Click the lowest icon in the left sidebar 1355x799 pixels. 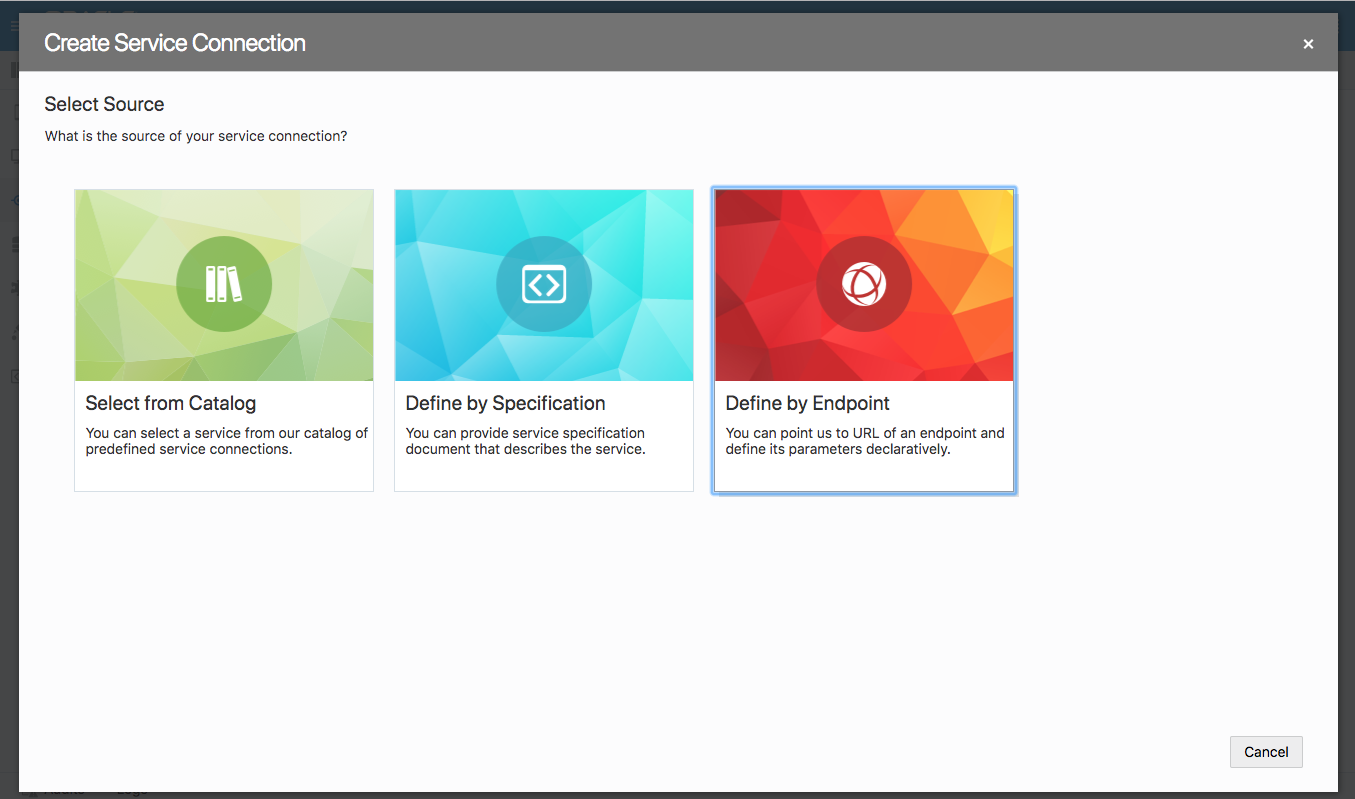click(x=14, y=375)
